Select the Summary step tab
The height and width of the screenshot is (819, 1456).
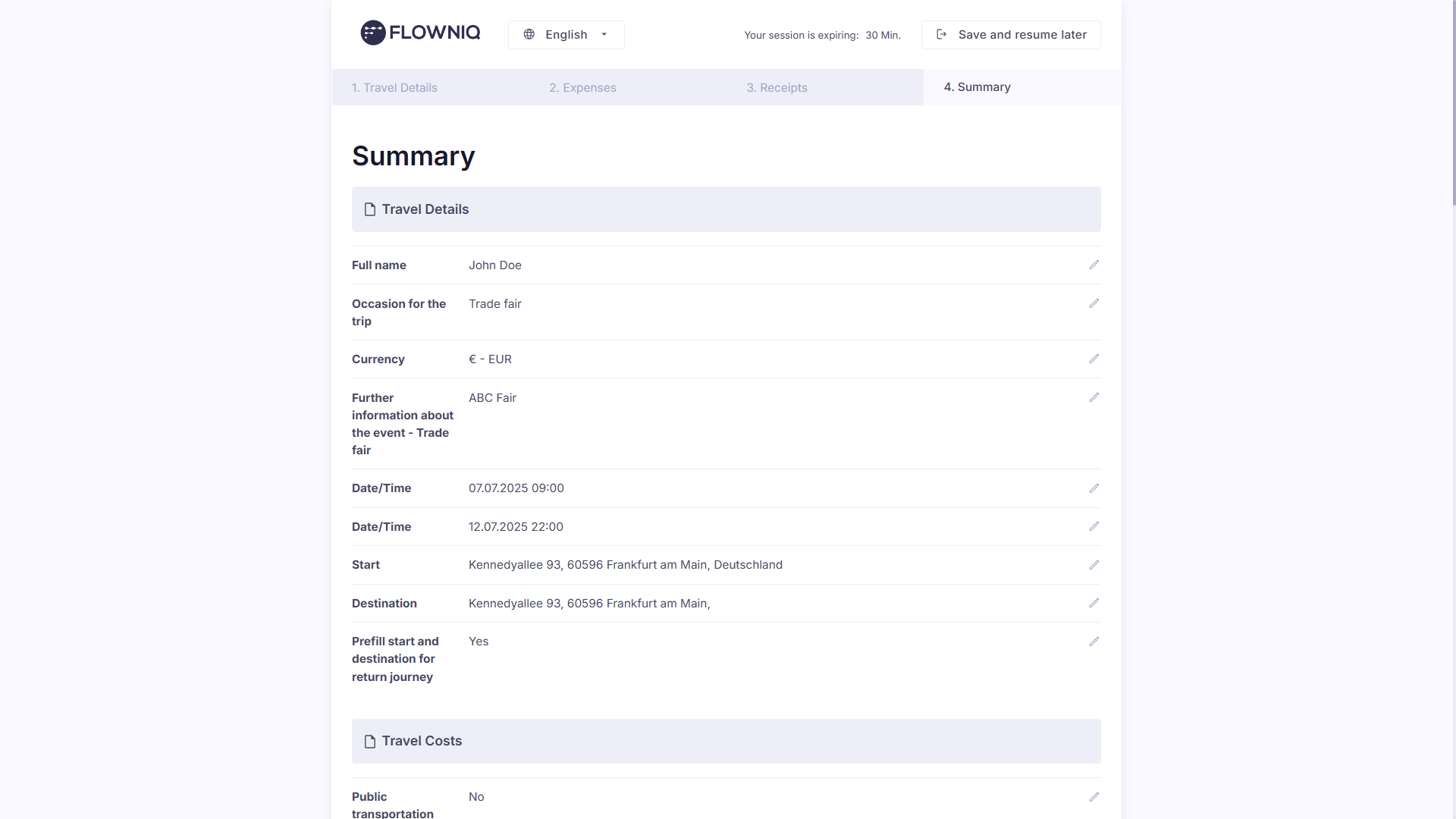click(977, 87)
